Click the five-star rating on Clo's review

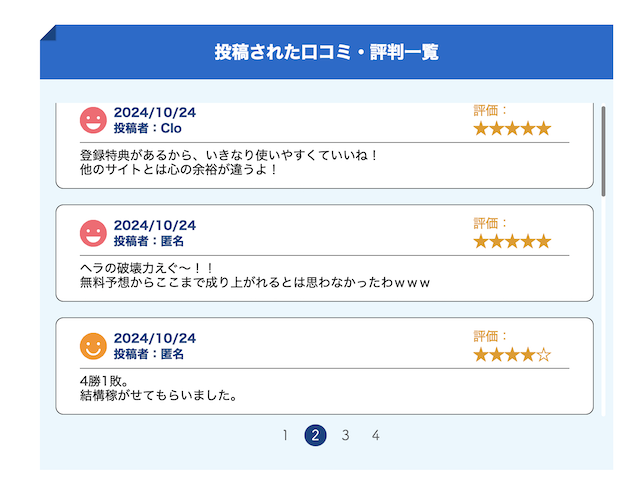[512, 129]
